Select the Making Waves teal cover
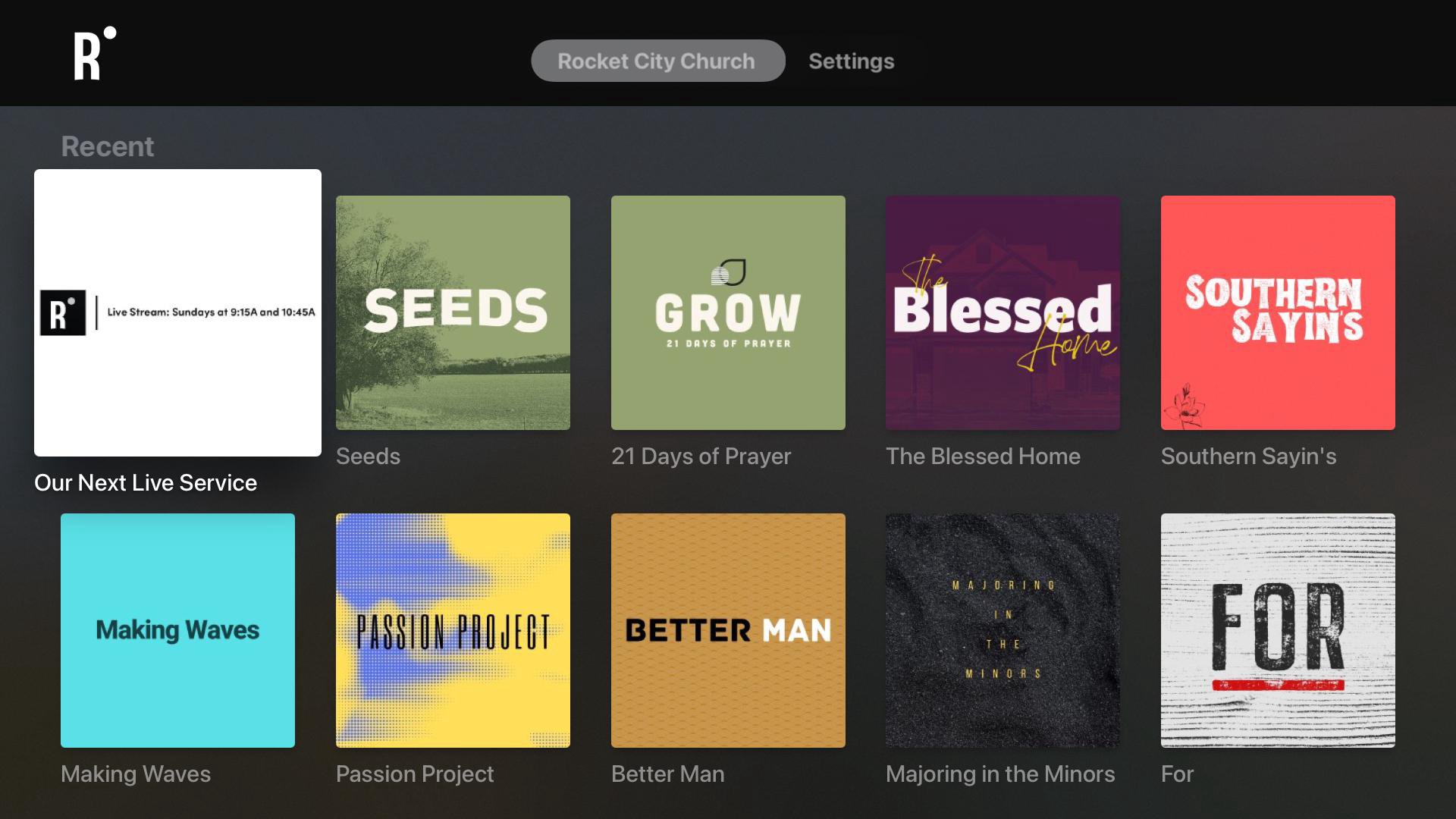Image resolution: width=1456 pixels, height=819 pixels. [177, 630]
